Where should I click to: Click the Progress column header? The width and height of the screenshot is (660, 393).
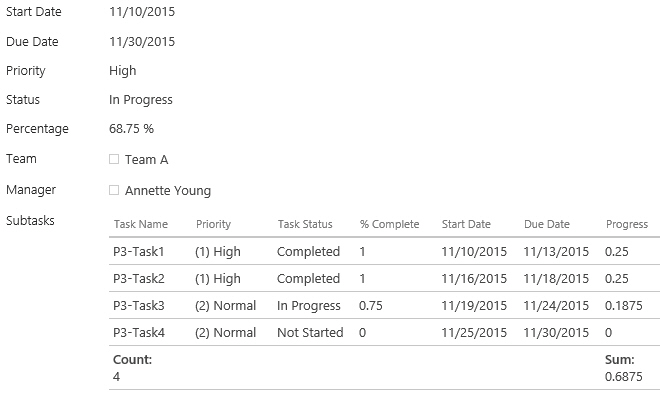[x=627, y=224]
